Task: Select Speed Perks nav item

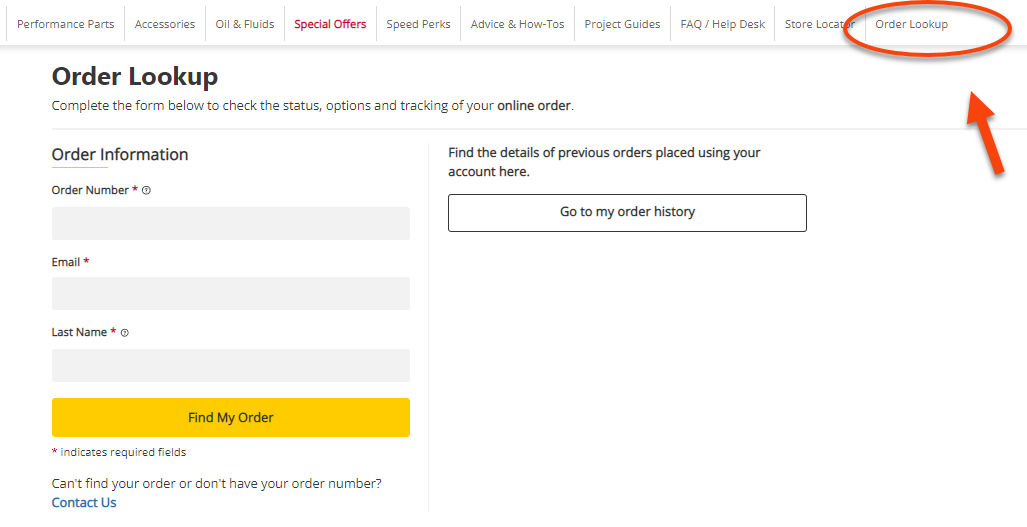Action: 419,24
